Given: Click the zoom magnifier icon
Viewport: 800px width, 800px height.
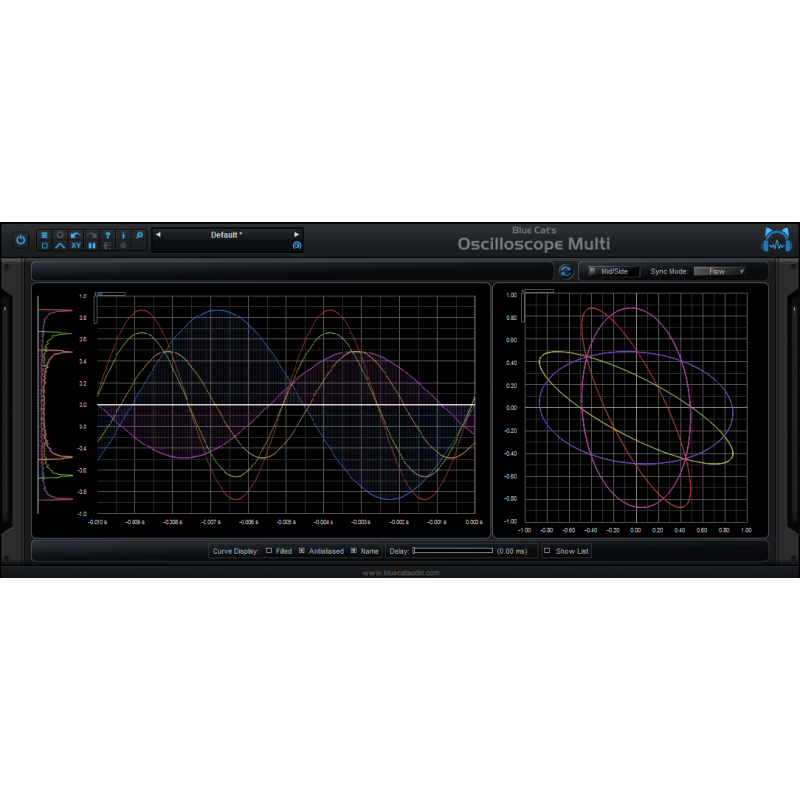Looking at the screenshot, I should point(139,234).
